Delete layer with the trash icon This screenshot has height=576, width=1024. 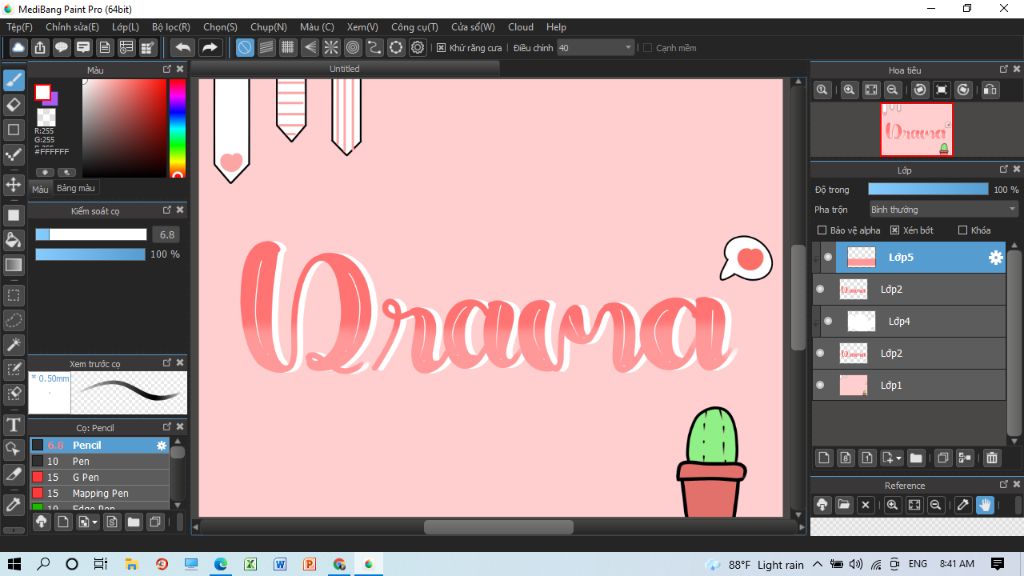tap(992, 458)
